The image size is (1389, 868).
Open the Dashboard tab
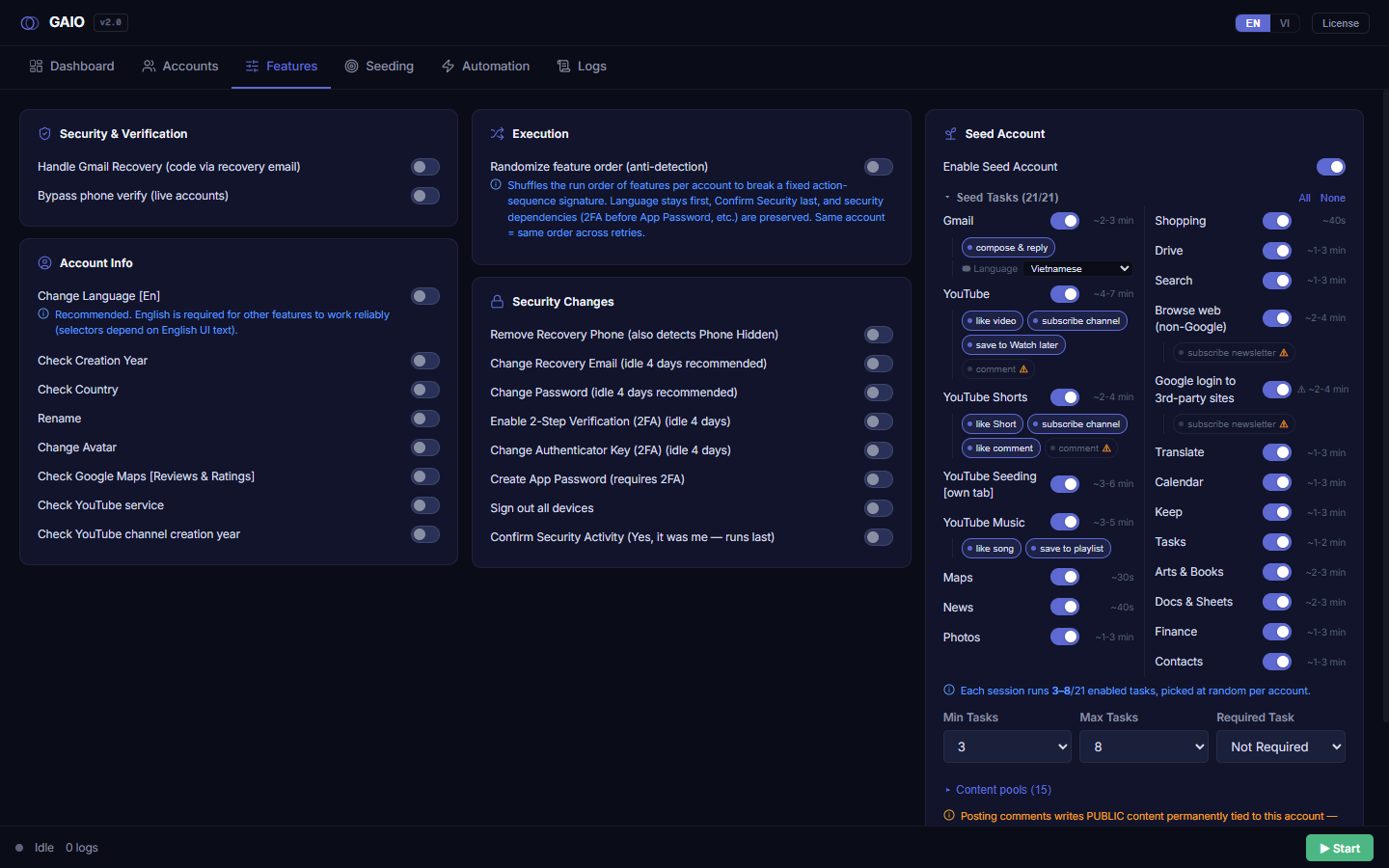pyautogui.click(x=72, y=67)
